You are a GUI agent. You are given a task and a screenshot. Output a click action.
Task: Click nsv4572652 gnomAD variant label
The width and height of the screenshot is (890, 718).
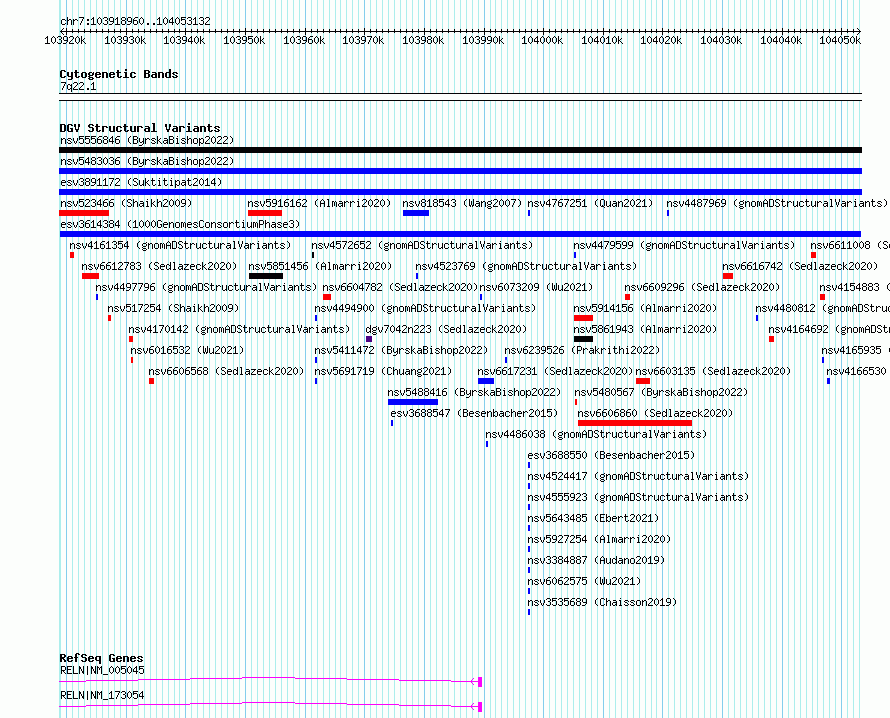422,245
